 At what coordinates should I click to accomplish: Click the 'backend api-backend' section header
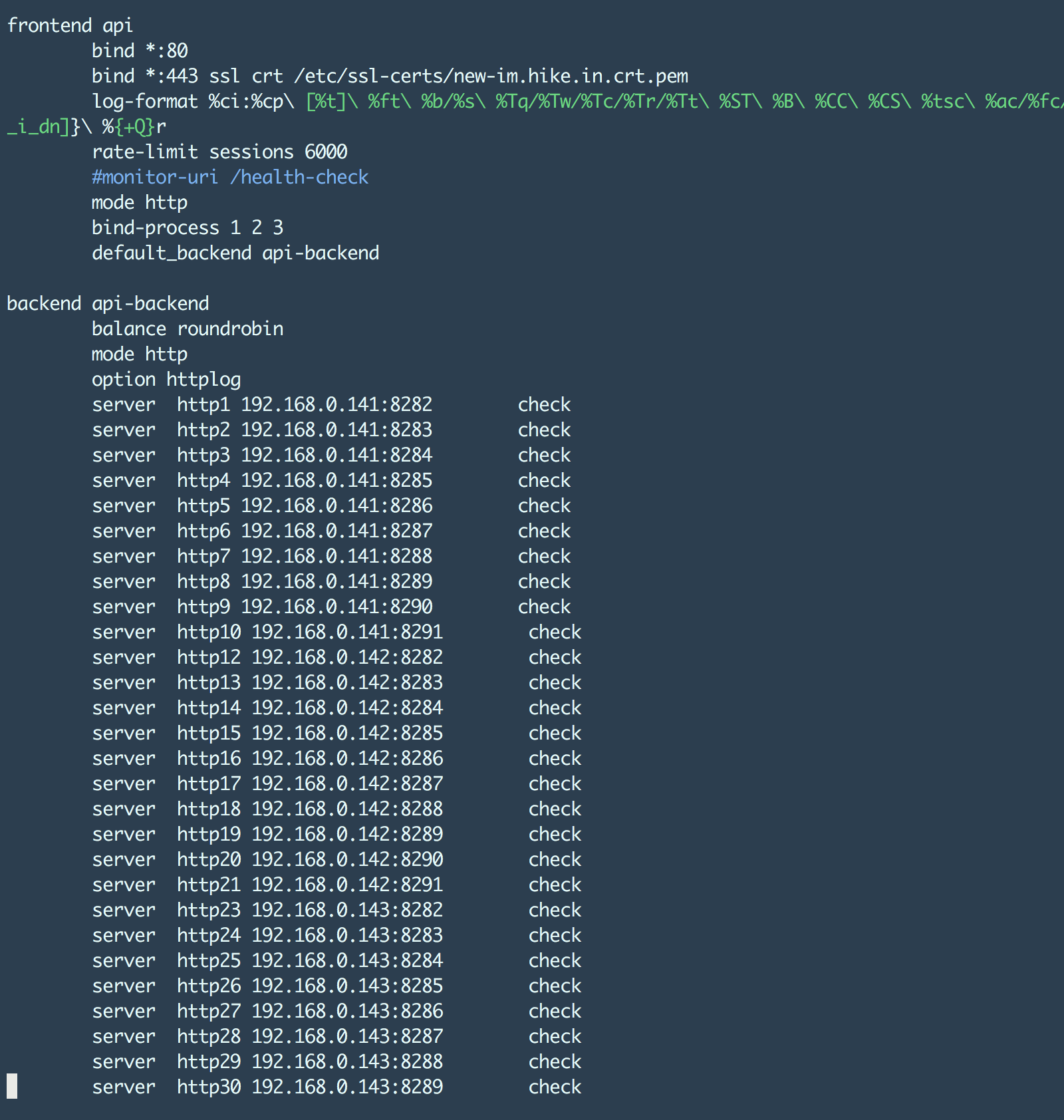pos(108,303)
